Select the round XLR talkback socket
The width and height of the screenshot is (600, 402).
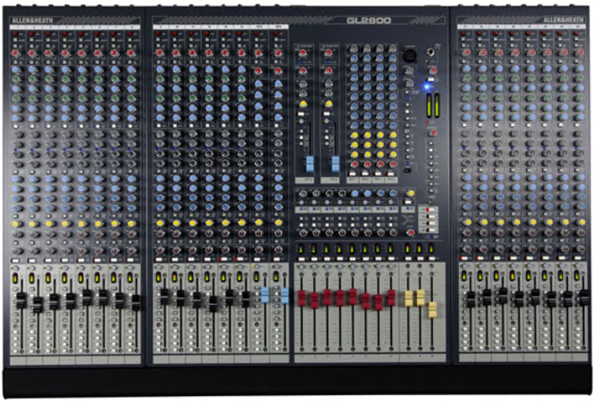coord(410,55)
